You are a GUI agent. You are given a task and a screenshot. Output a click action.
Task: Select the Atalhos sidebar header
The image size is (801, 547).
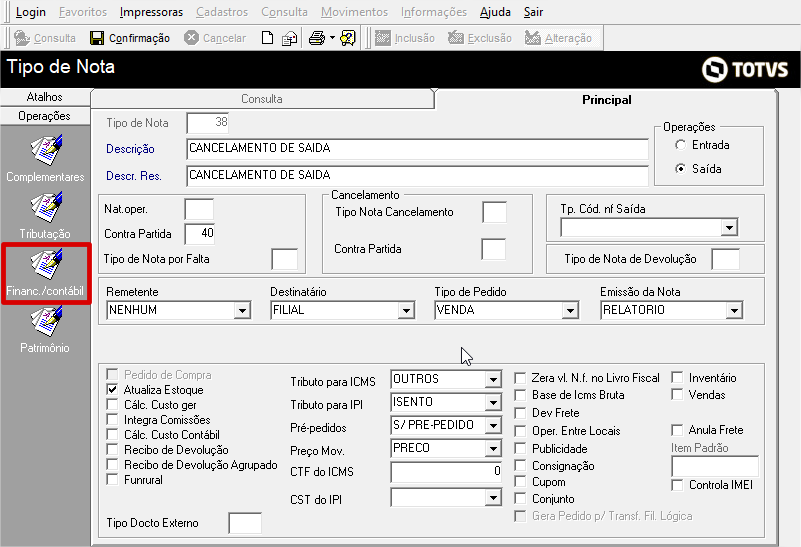(45, 97)
